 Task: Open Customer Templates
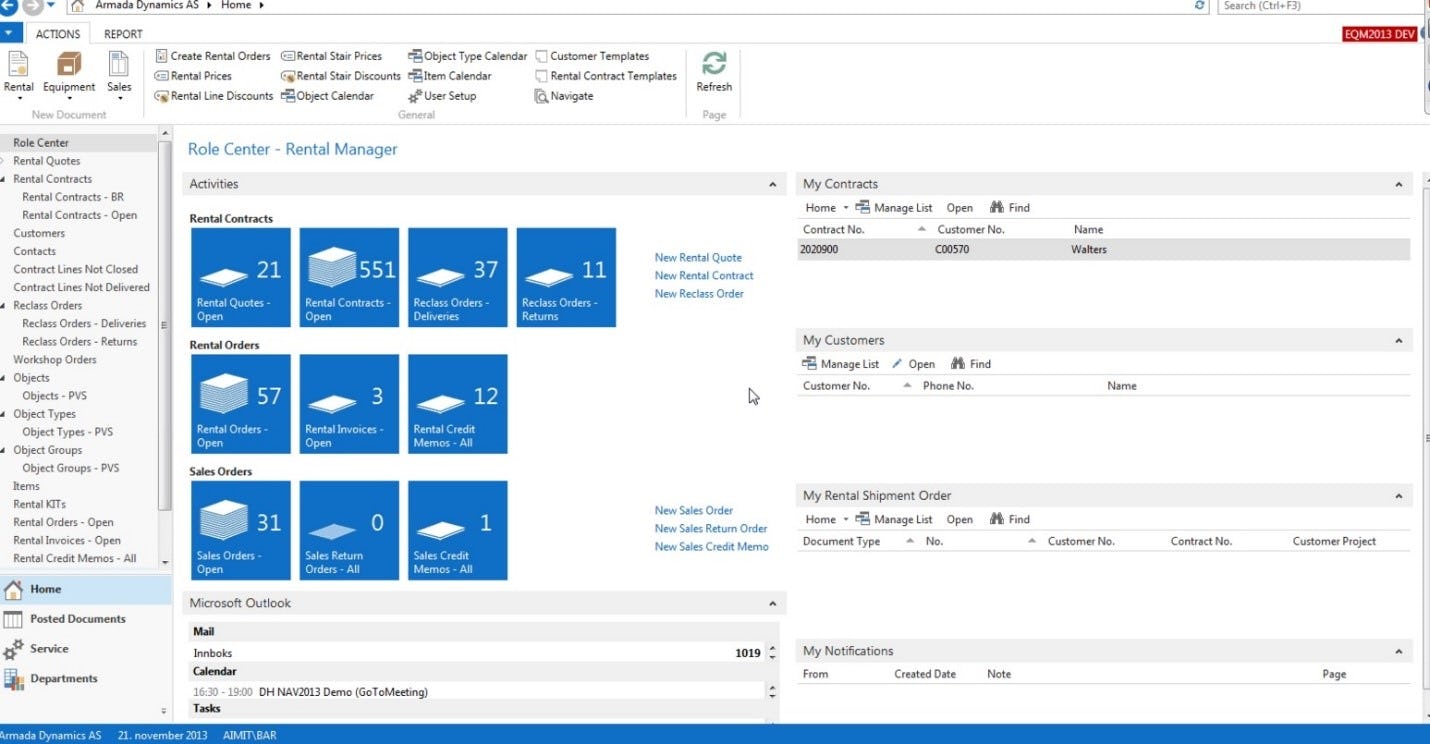click(592, 56)
